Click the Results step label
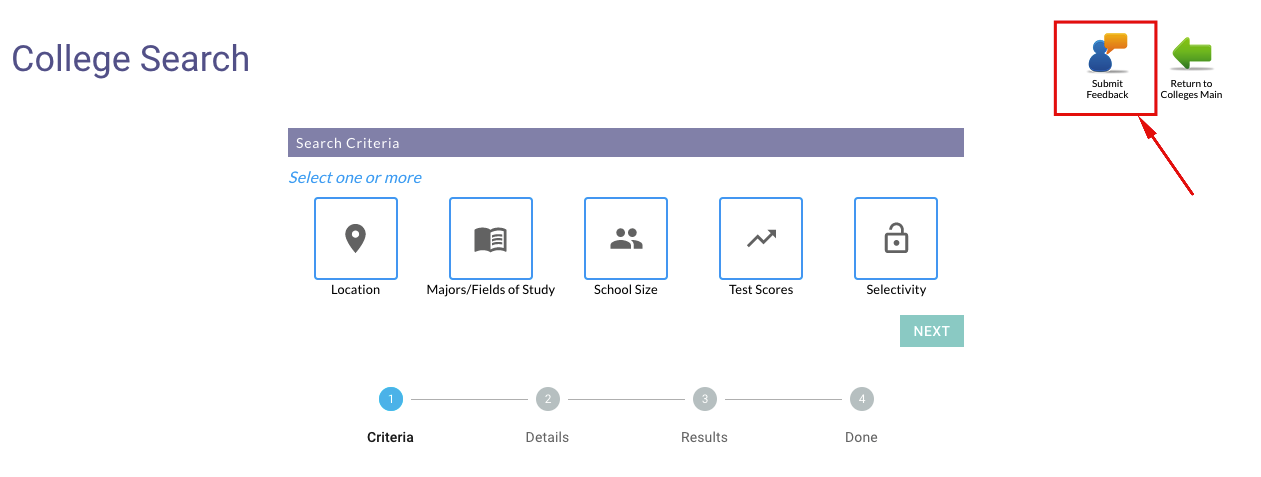 click(x=704, y=437)
